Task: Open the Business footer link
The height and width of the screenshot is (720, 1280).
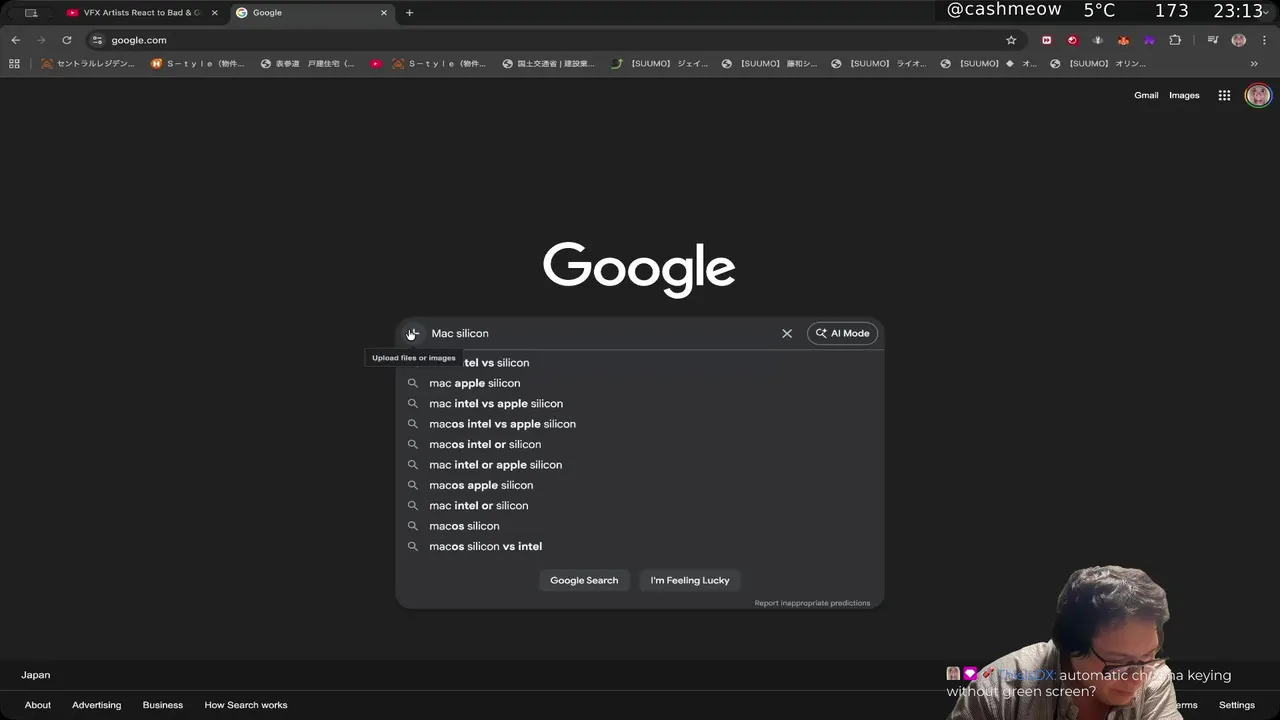Action: pyautogui.click(x=163, y=705)
